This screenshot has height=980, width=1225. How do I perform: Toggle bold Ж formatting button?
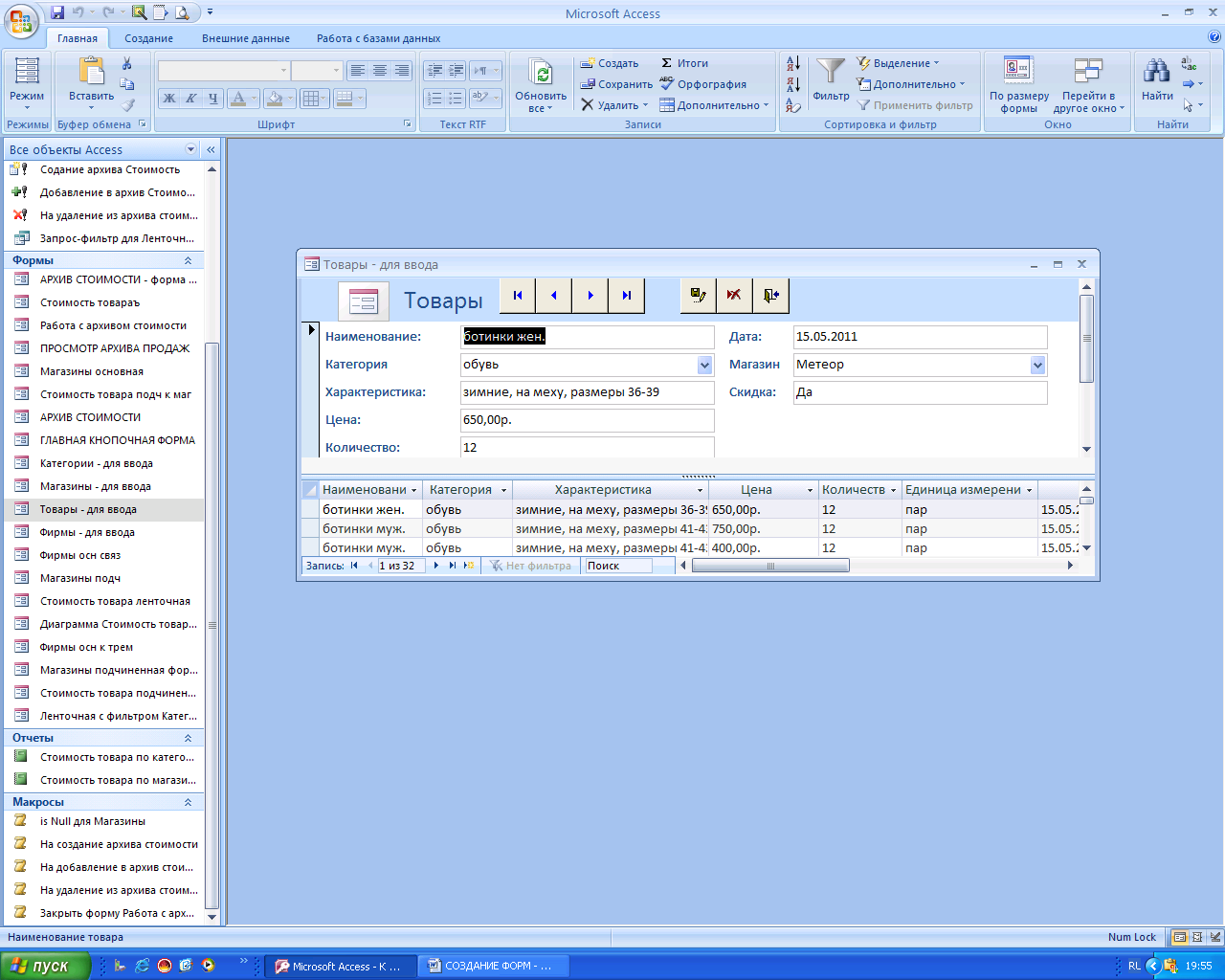pyautogui.click(x=169, y=98)
